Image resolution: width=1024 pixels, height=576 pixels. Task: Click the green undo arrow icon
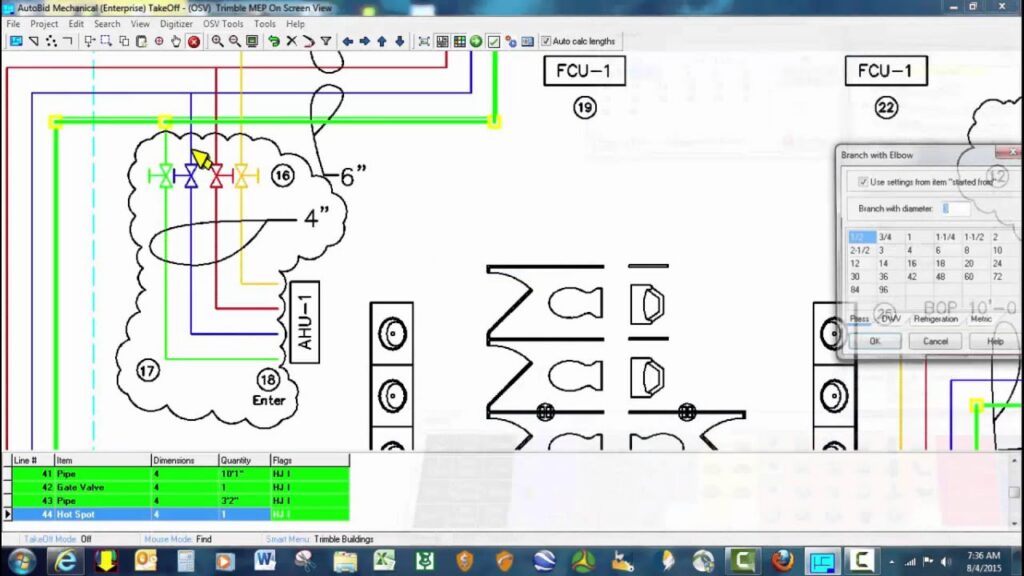(x=274, y=41)
